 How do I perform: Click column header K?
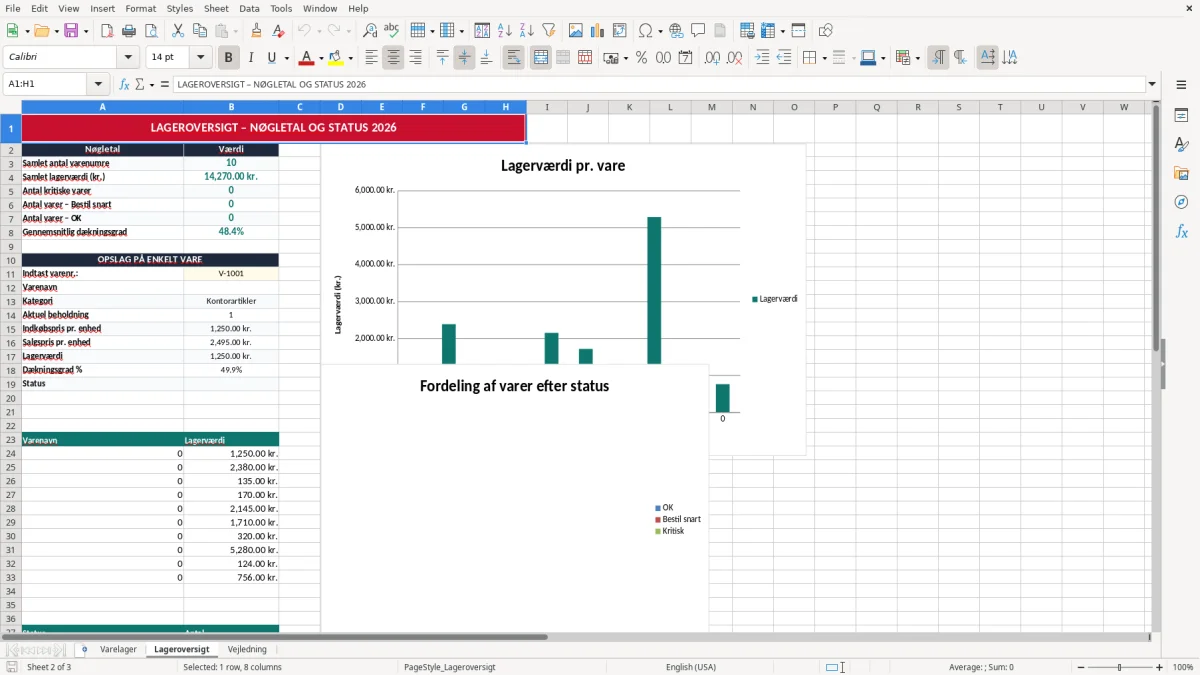629,107
